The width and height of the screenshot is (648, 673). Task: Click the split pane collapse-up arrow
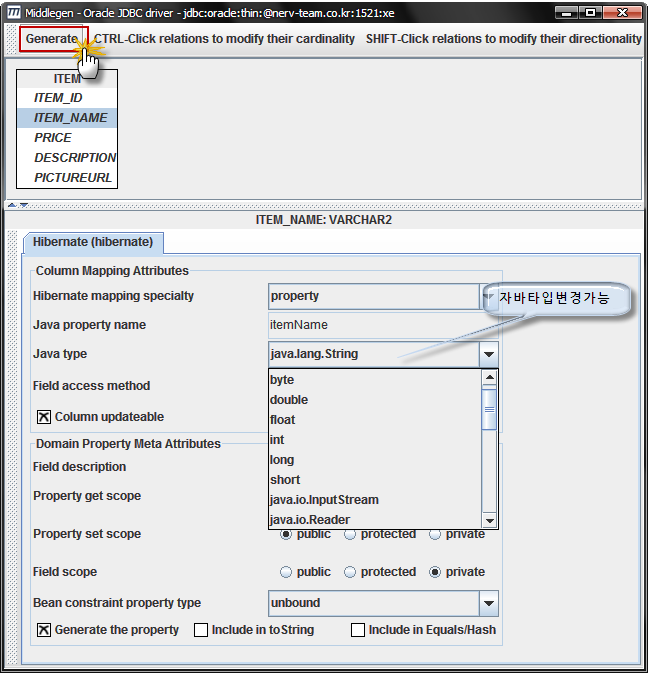[x=12, y=205]
